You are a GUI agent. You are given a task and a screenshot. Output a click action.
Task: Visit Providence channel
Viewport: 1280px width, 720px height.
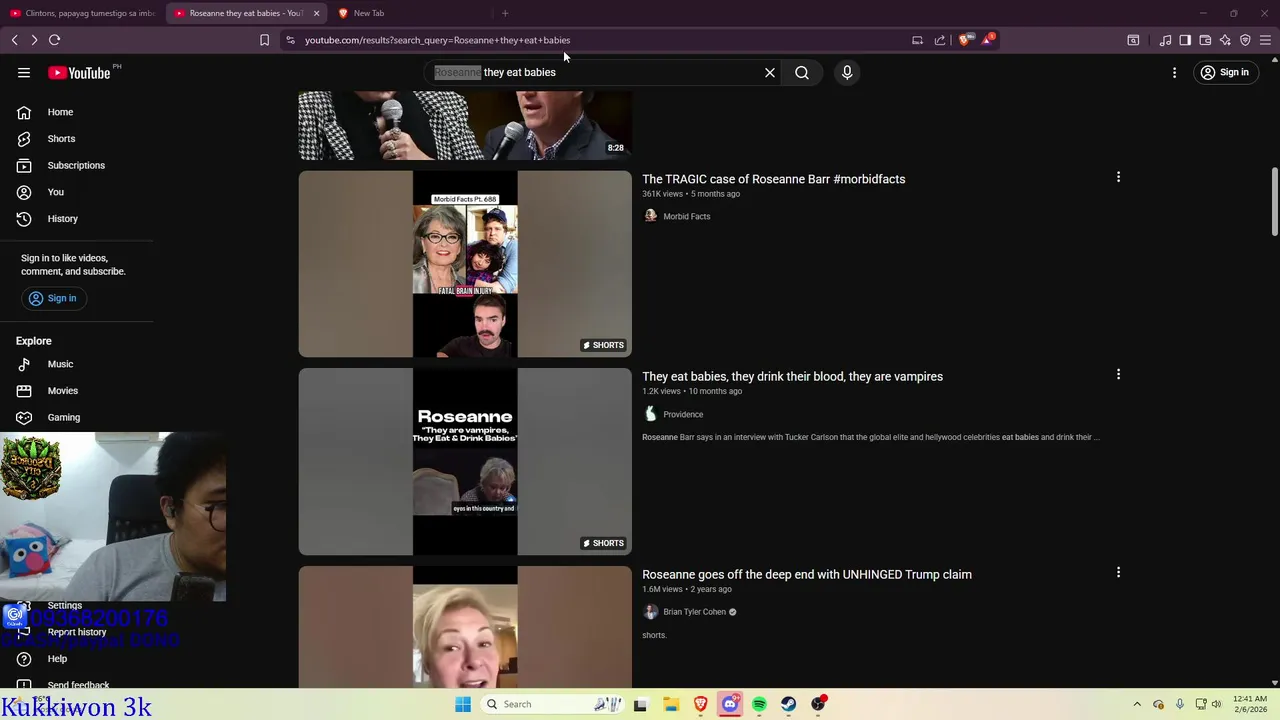coord(683,414)
